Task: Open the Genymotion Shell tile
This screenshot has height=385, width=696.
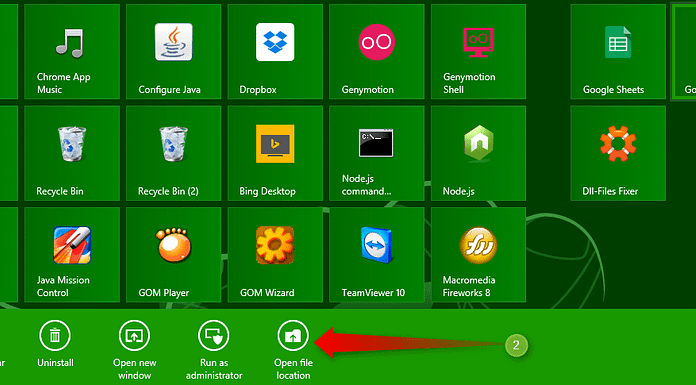Action: coord(478,52)
